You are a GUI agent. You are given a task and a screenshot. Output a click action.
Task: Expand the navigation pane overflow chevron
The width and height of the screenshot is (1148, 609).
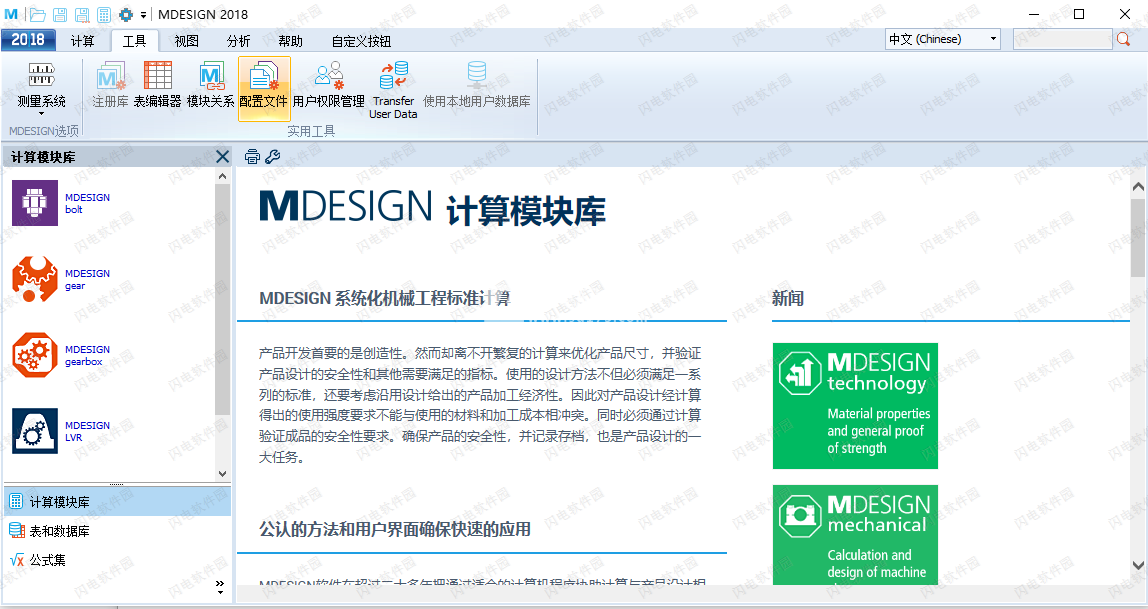tap(220, 586)
